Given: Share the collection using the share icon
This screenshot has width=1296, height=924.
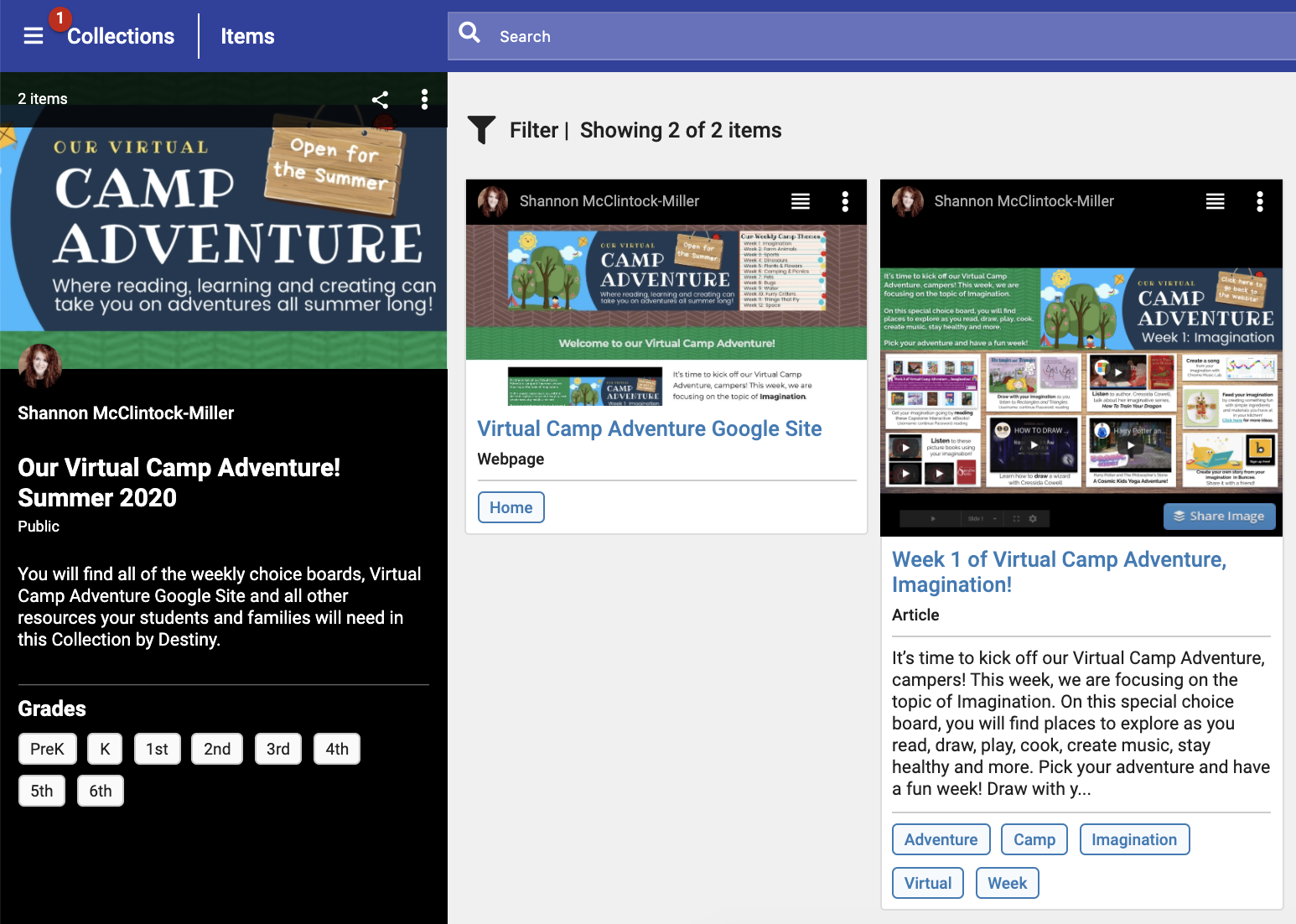Looking at the screenshot, I should [x=380, y=99].
